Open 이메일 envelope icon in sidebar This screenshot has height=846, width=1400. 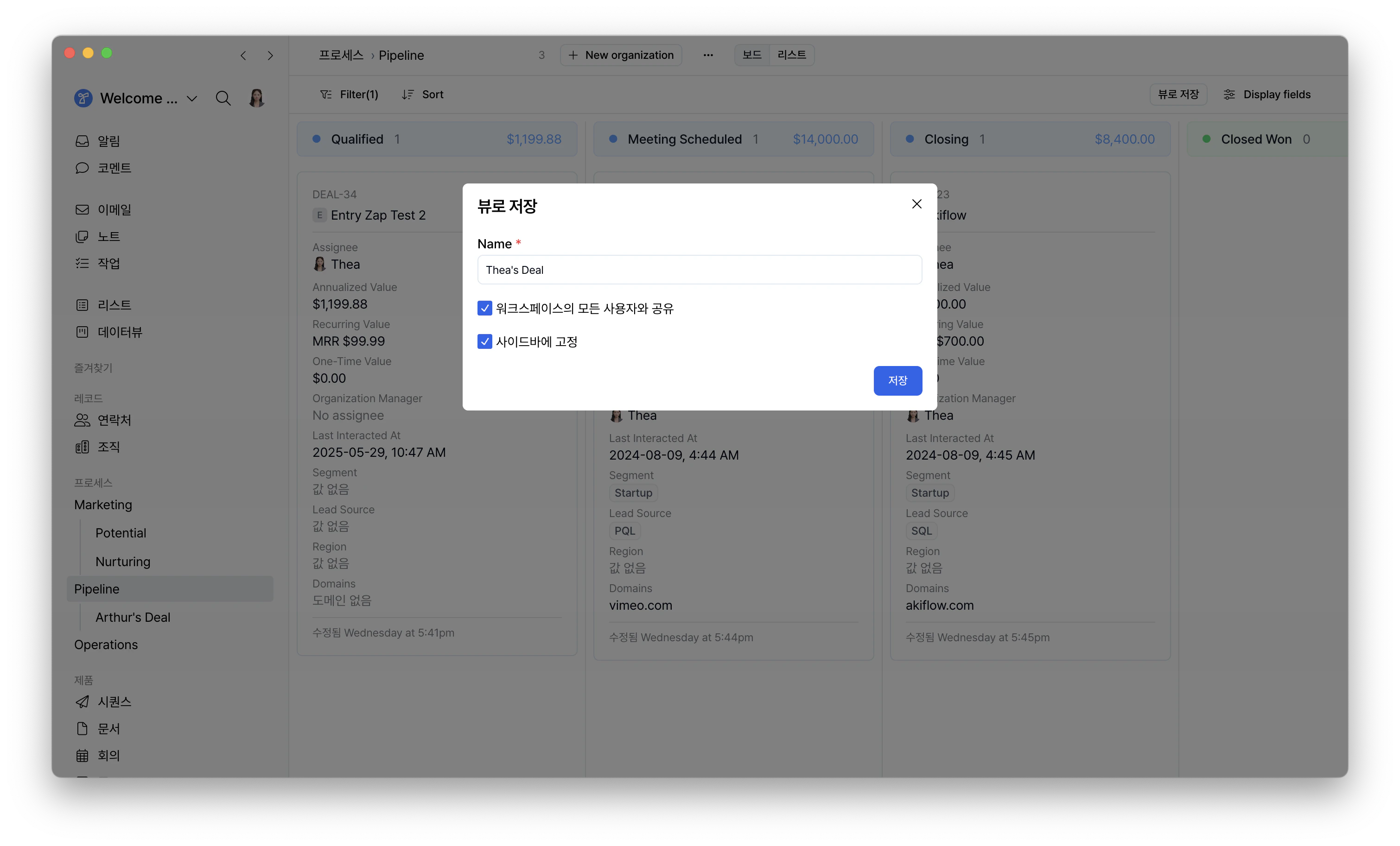point(83,209)
